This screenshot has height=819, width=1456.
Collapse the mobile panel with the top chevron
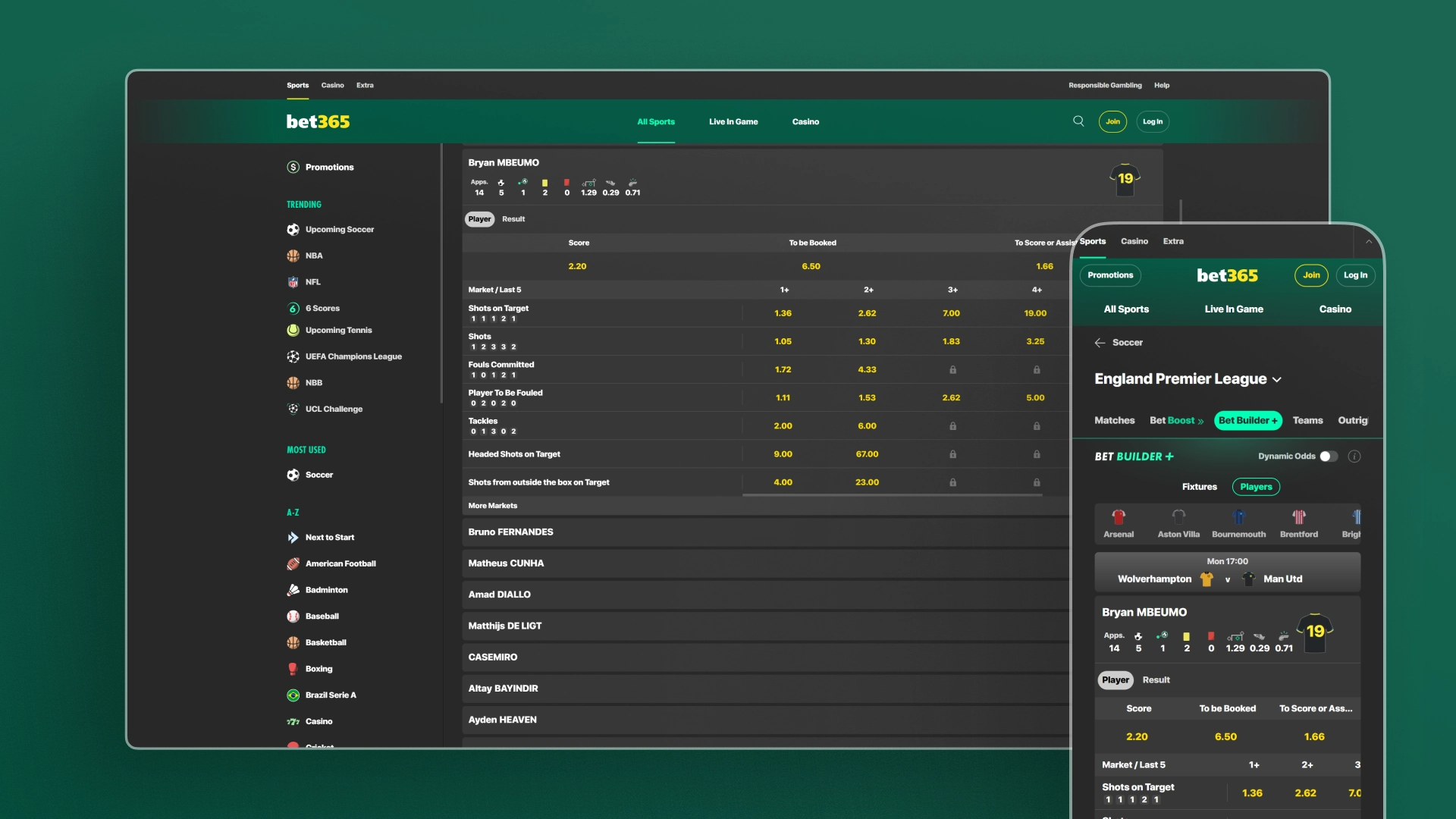click(x=1369, y=241)
